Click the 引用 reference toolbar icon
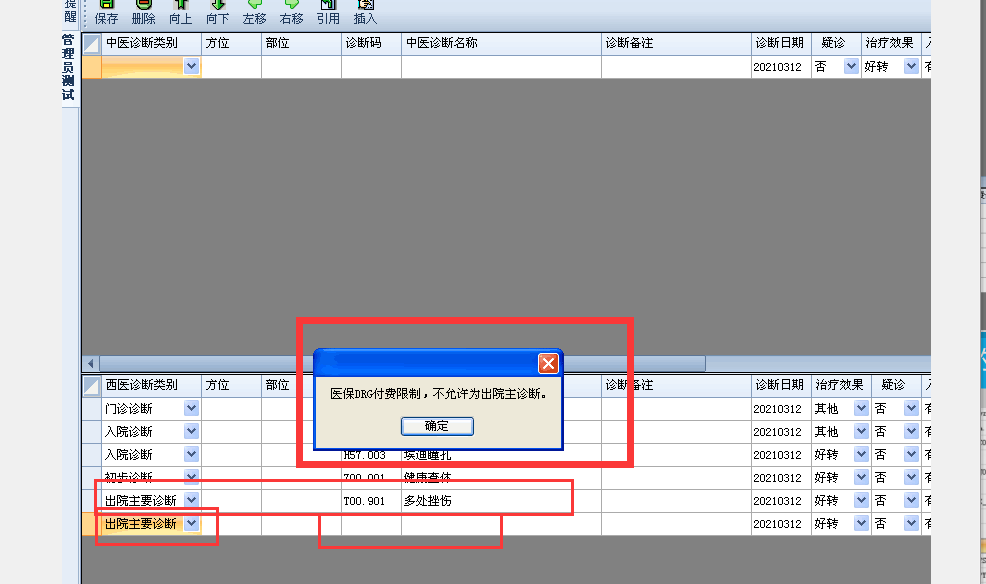Viewport: 986px width, 584px height. [x=328, y=12]
